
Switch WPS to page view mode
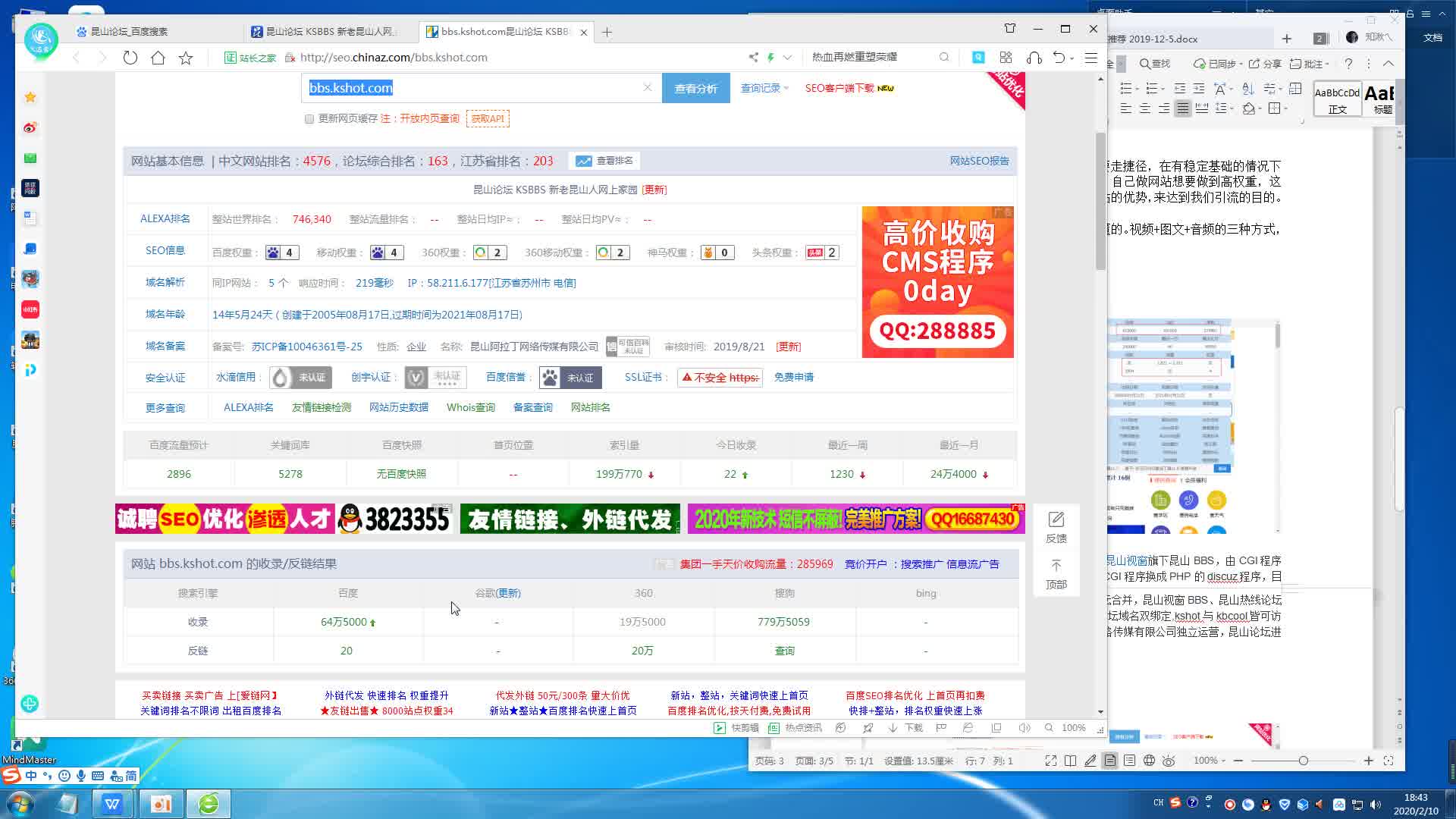pyautogui.click(x=1110, y=761)
